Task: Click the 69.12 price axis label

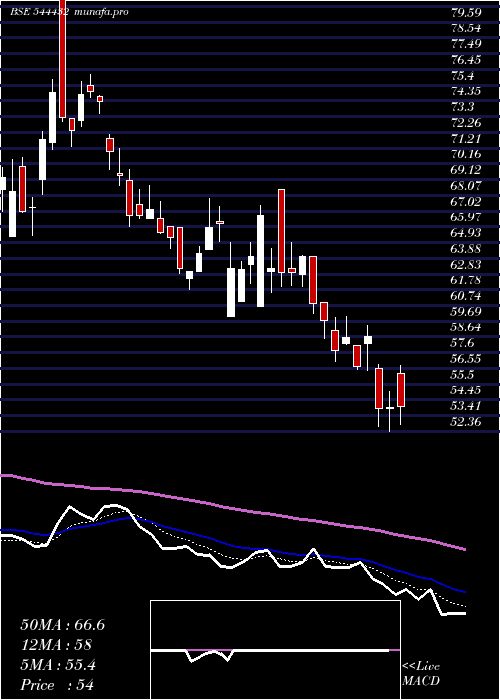Action: pyautogui.click(x=467, y=170)
